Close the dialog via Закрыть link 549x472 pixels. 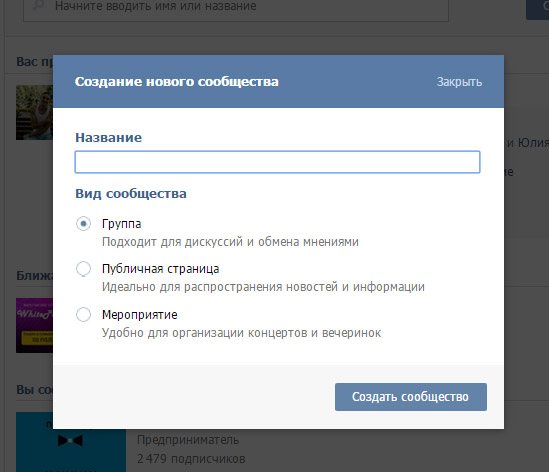click(459, 82)
